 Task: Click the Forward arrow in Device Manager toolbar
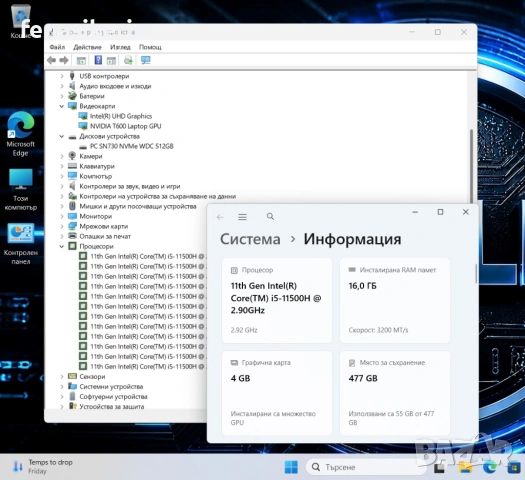(x=64, y=61)
